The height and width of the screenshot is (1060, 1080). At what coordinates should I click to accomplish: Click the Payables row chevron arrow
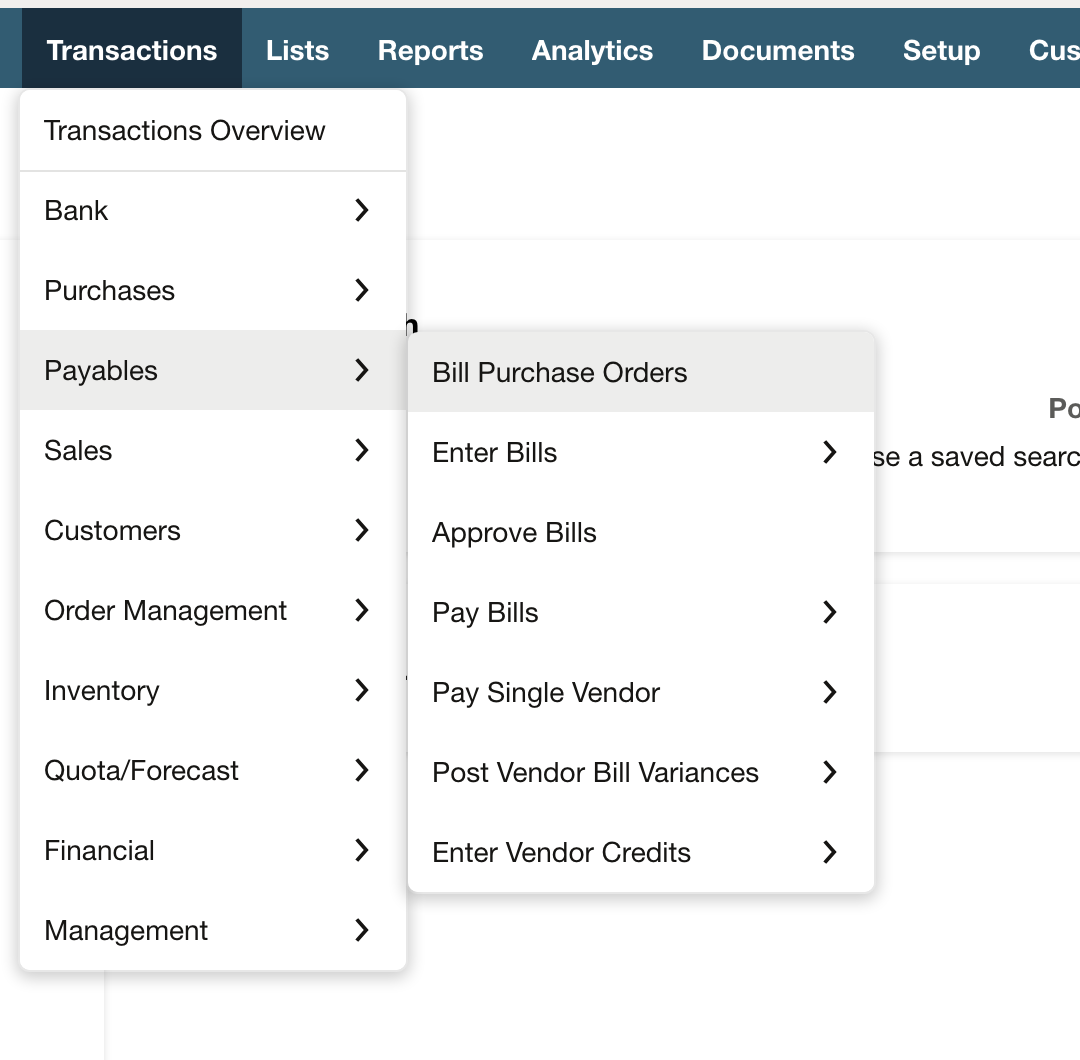(x=362, y=370)
